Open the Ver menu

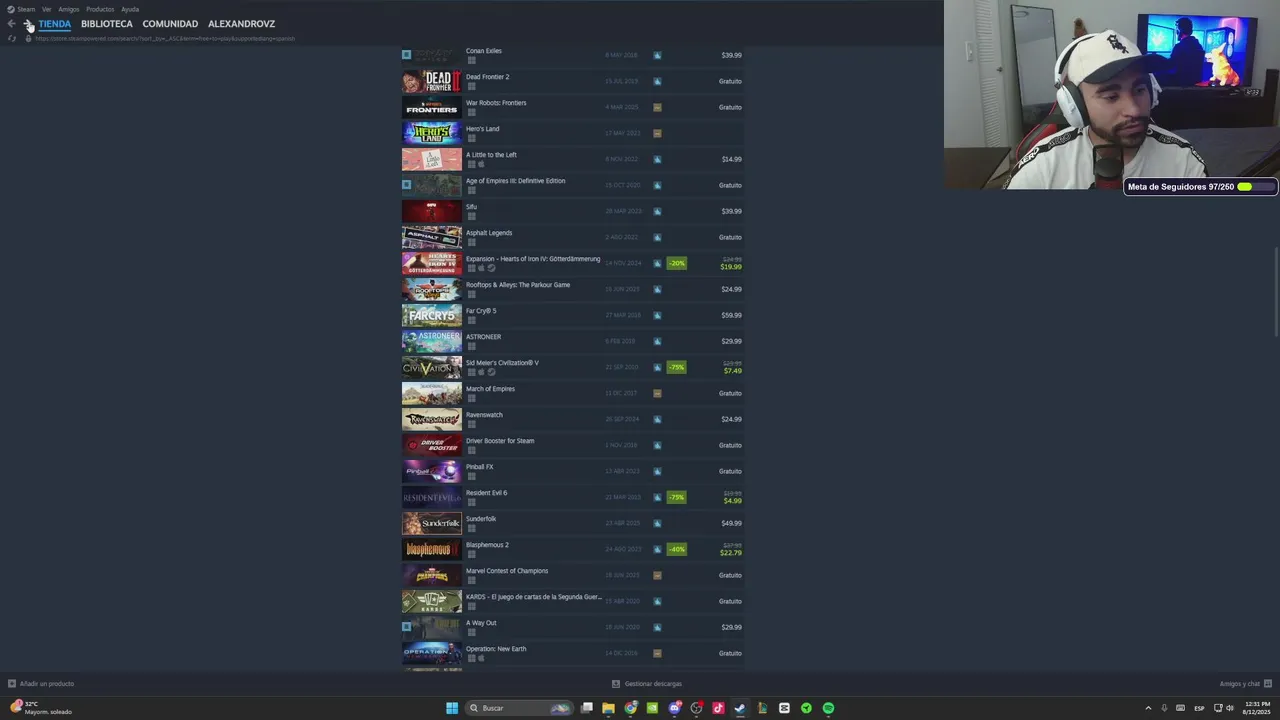coord(46,9)
